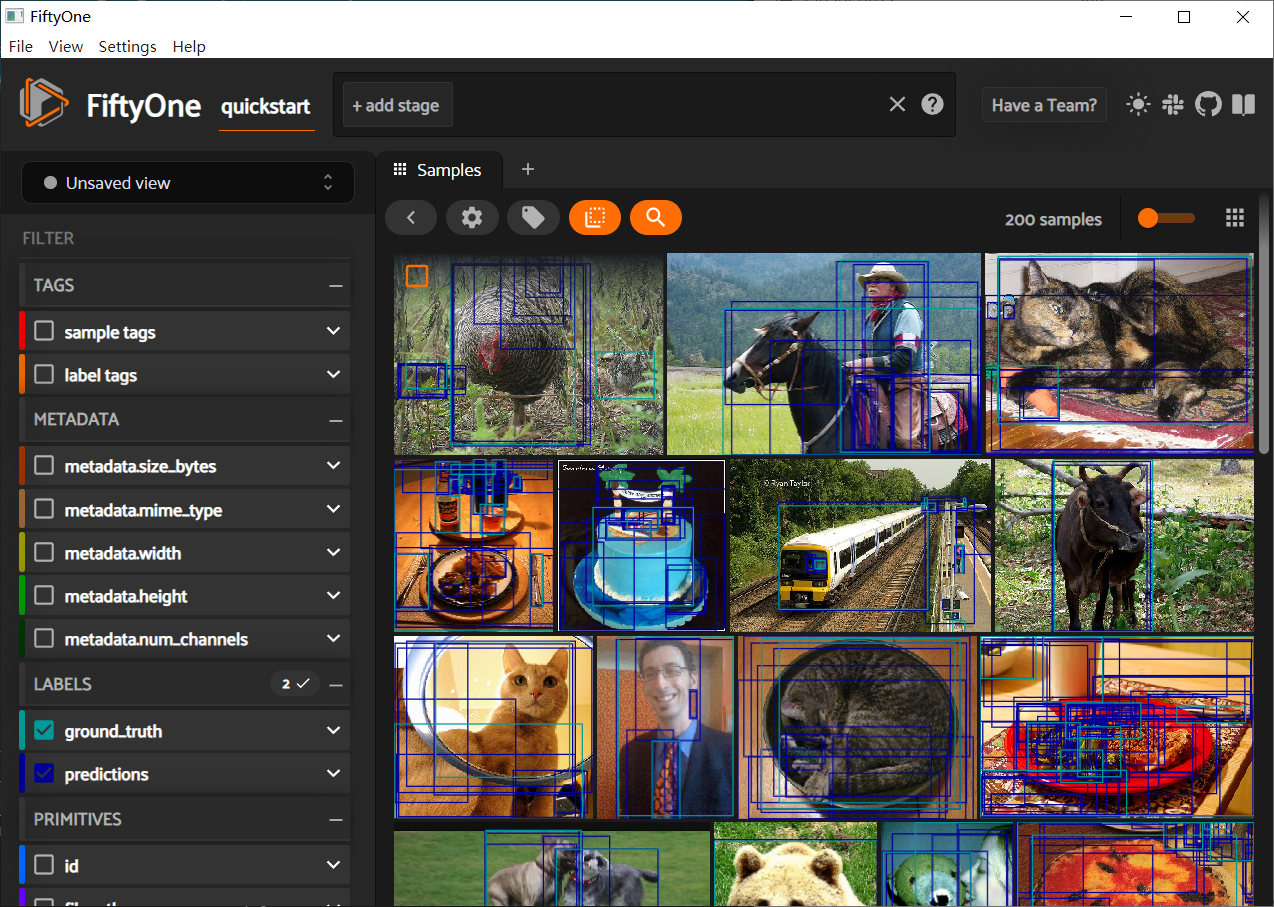Uncheck the predictions label checkbox
This screenshot has height=907, width=1274.
point(44,774)
